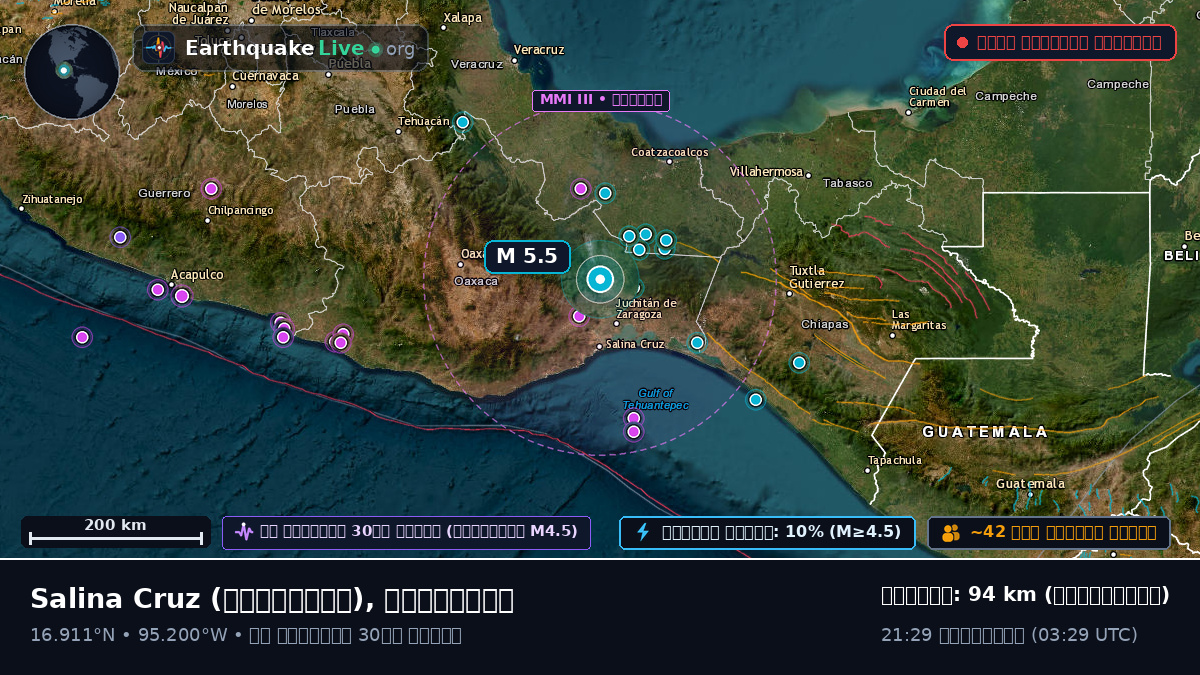Screen dimensions: 1200x675
Task: Click the Chiapas state label
Action: pyautogui.click(x=825, y=324)
